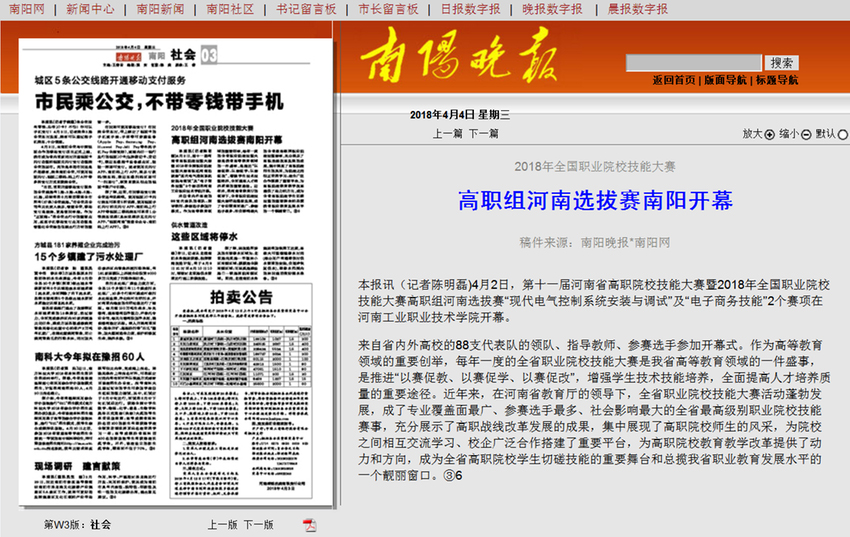Click the 第W3版:社会 page label
This screenshot has height=537, width=850.
77,525
